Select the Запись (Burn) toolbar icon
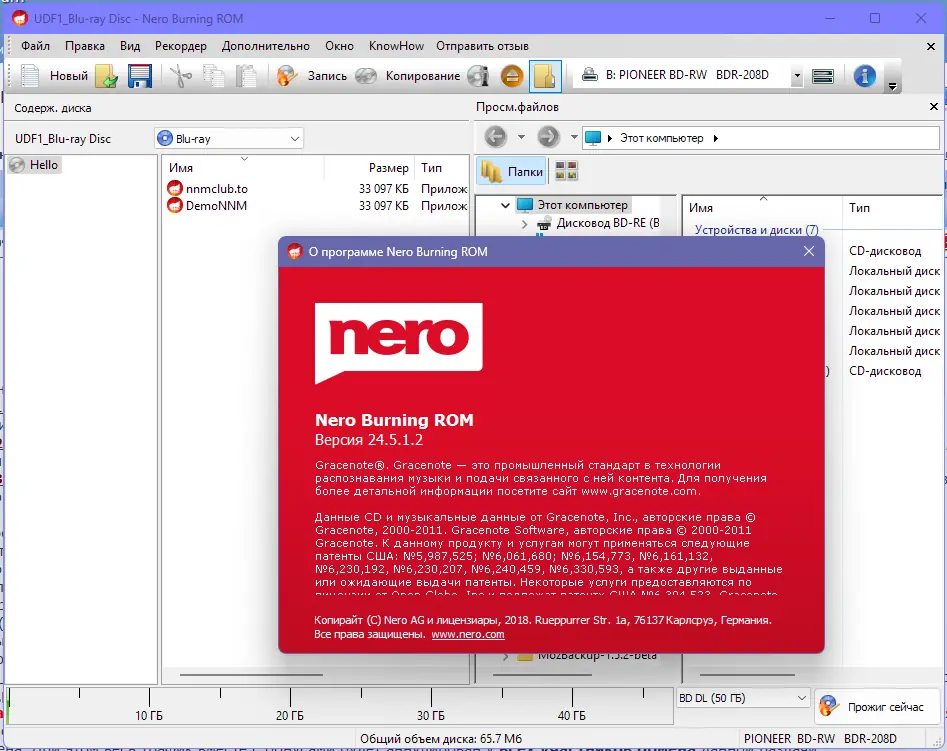The image size is (947, 751). [287, 75]
